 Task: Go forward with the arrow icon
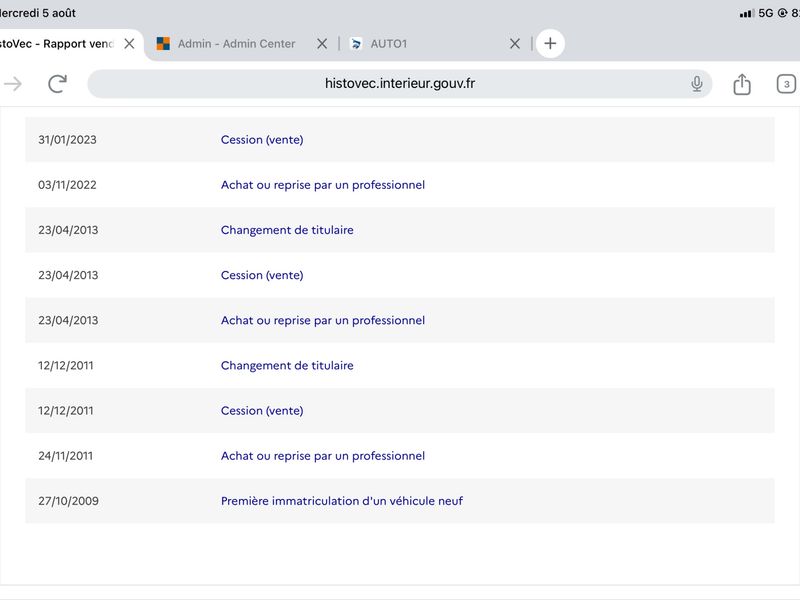[x=13, y=84]
